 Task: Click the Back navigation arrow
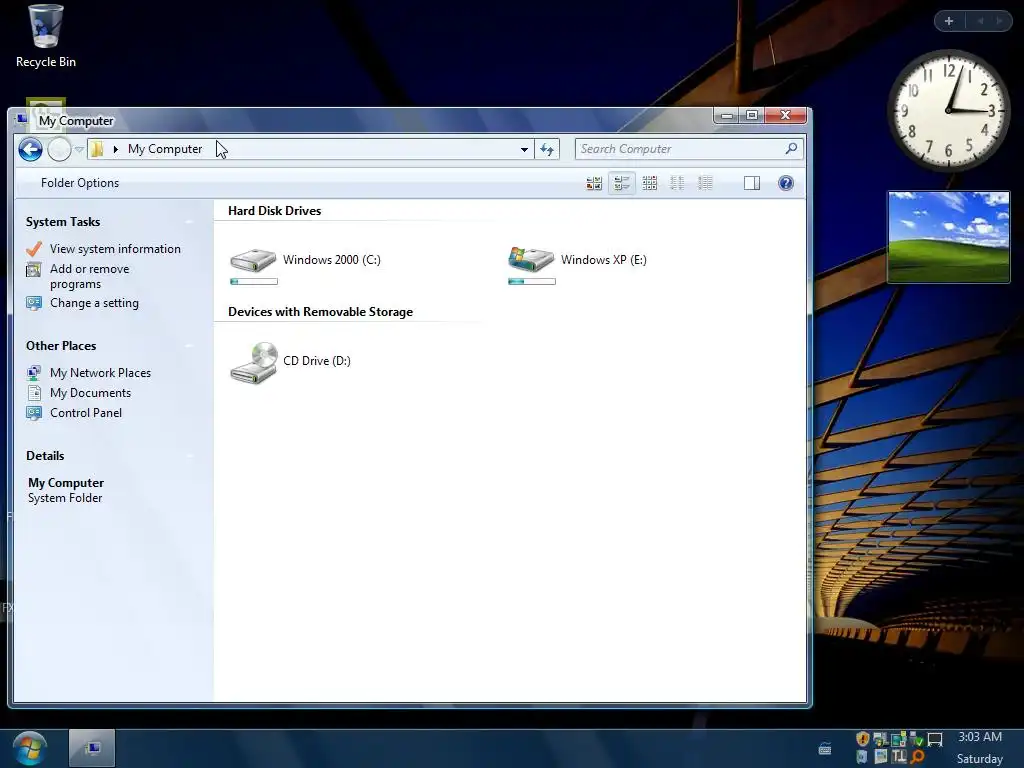click(30, 150)
